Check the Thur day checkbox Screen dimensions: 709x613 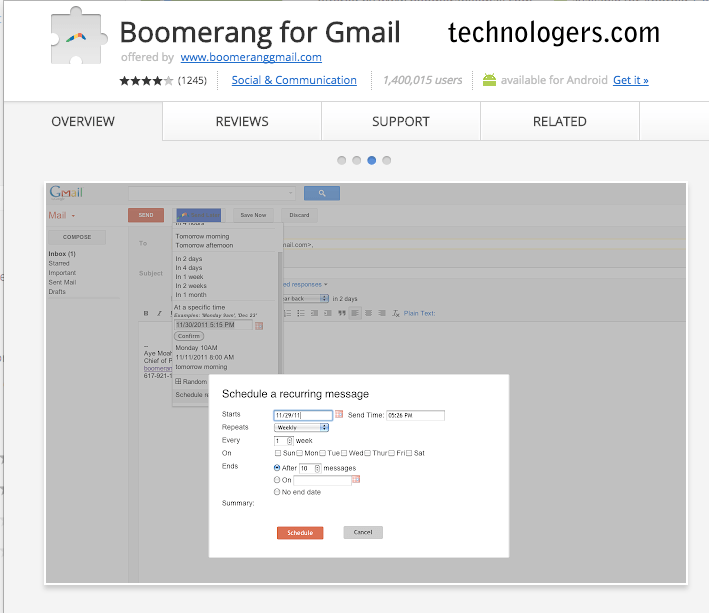pos(368,453)
